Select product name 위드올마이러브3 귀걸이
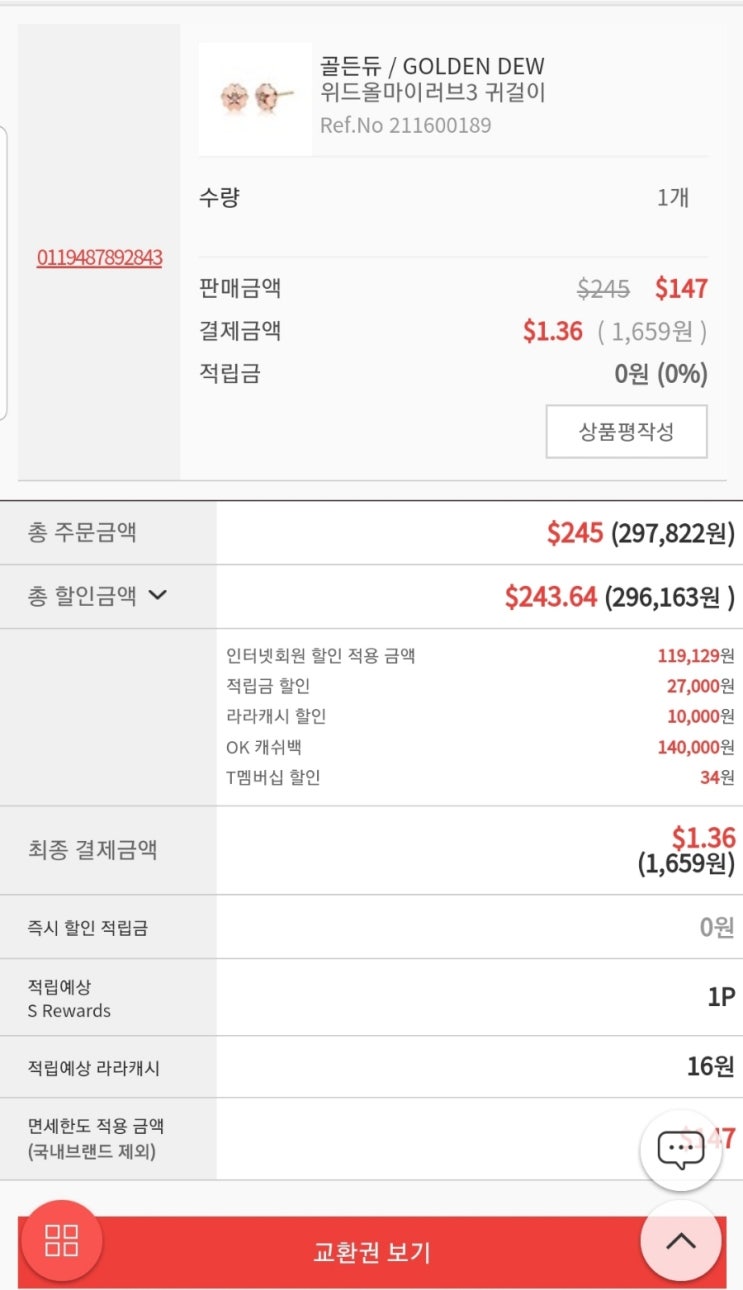This screenshot has width=743, height=1290. click(433, 95)
